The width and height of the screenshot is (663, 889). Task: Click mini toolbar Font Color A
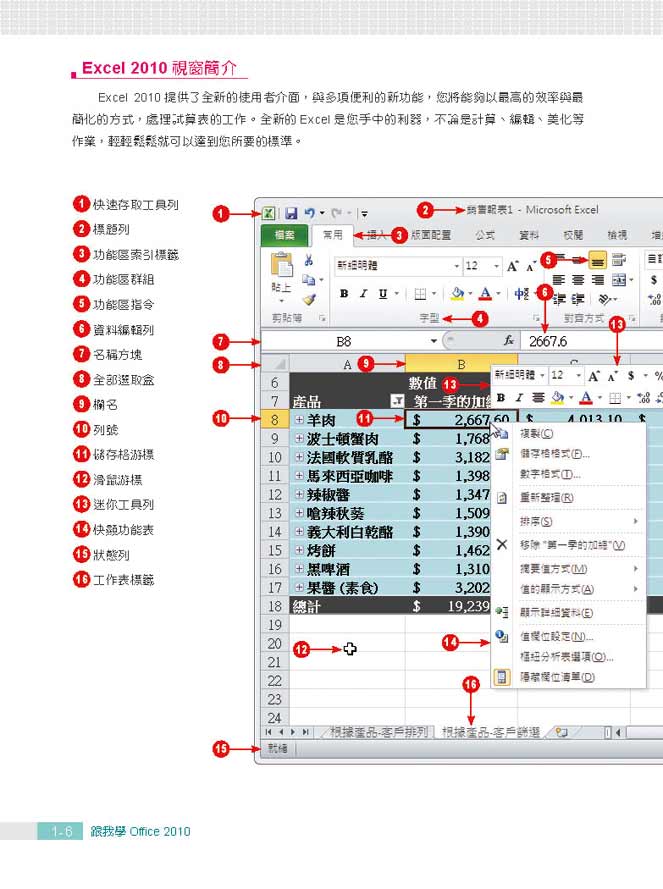586,398
